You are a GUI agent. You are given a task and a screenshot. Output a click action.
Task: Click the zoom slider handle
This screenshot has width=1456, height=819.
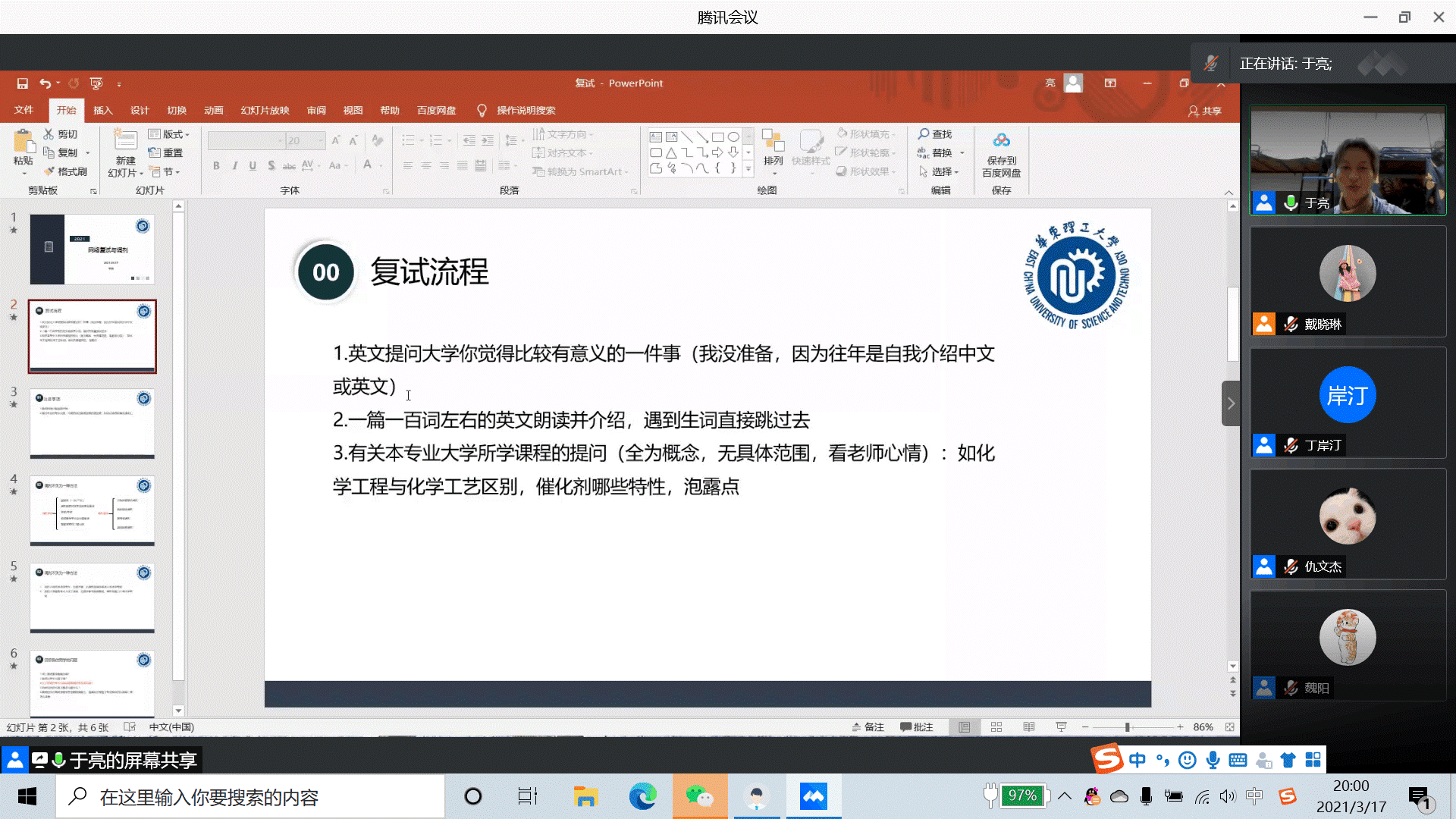point(1128,727)
